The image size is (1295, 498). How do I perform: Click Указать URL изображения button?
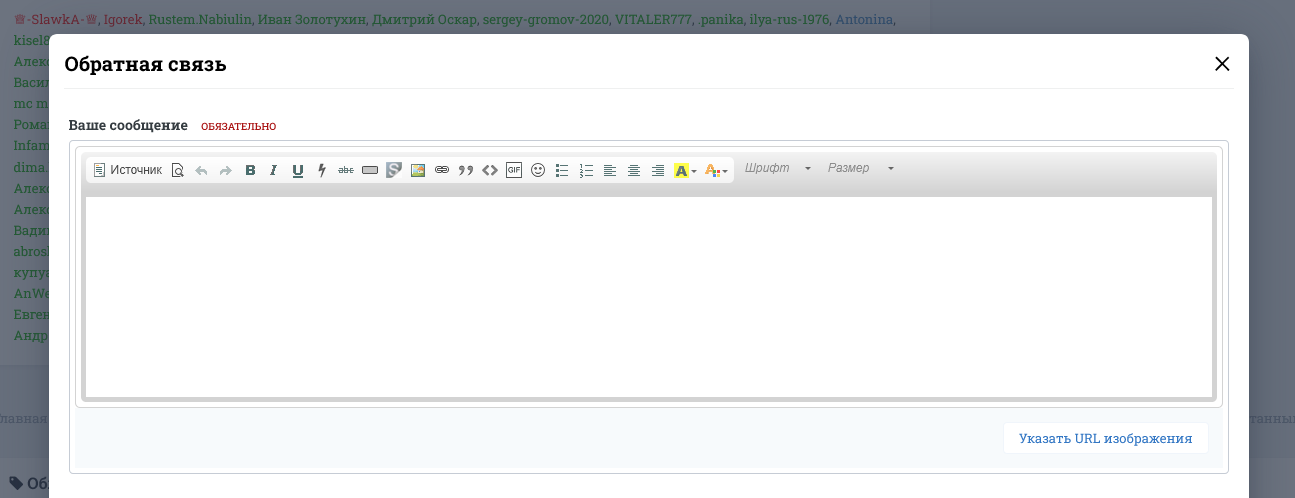click(x=1105, y=438)
